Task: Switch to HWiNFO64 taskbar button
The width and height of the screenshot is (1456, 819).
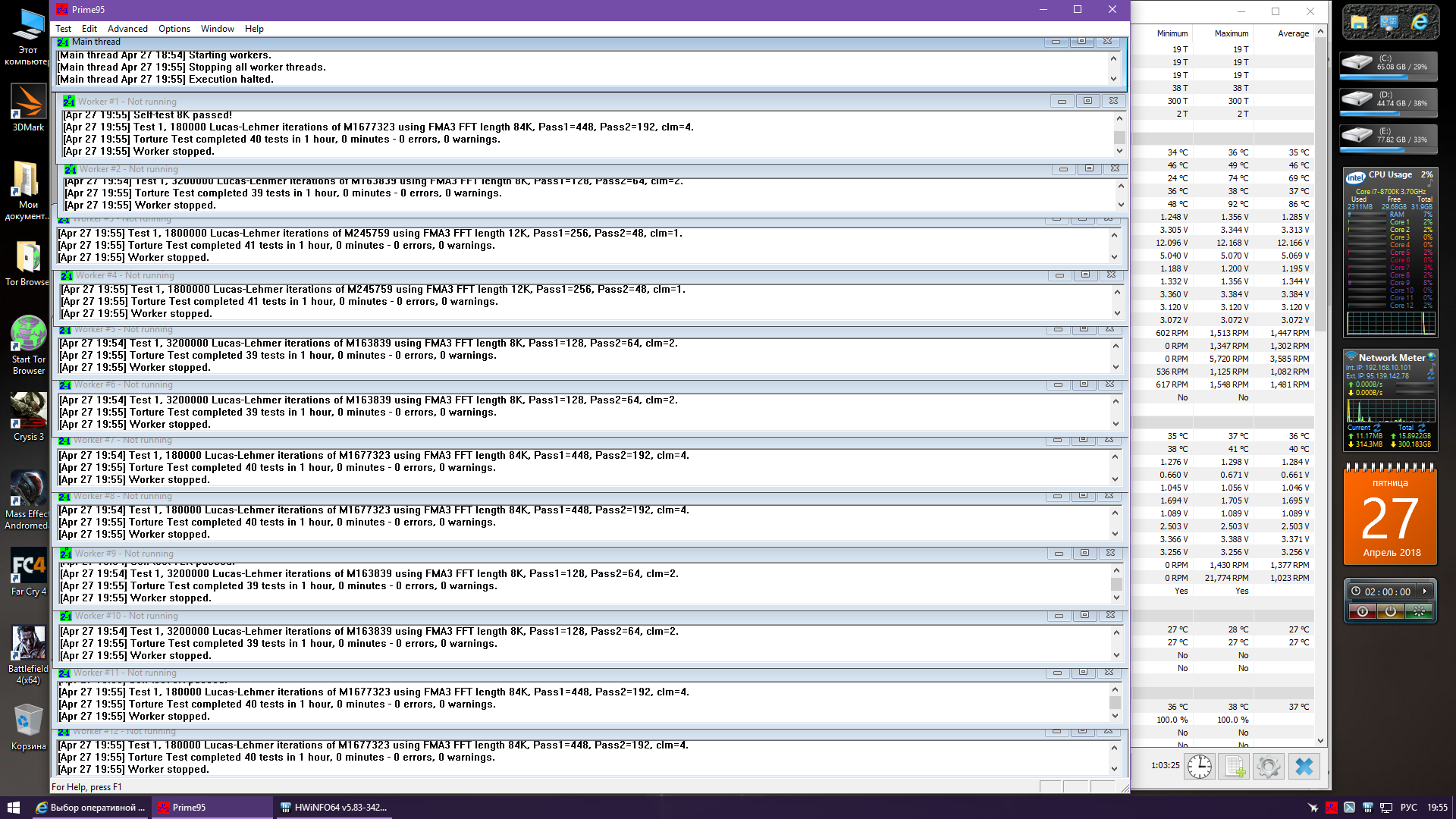Action: [x=334, y=808]
